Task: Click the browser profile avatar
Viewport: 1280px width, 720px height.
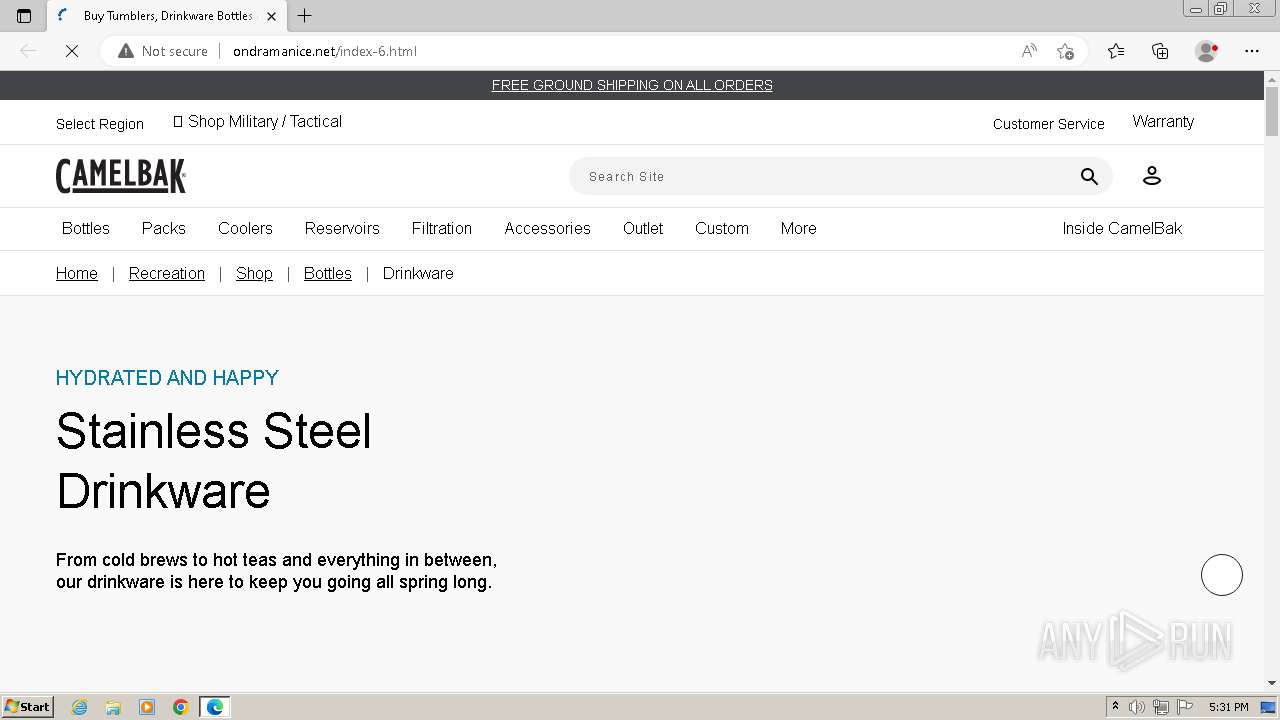Action: tap(1207, 51)
